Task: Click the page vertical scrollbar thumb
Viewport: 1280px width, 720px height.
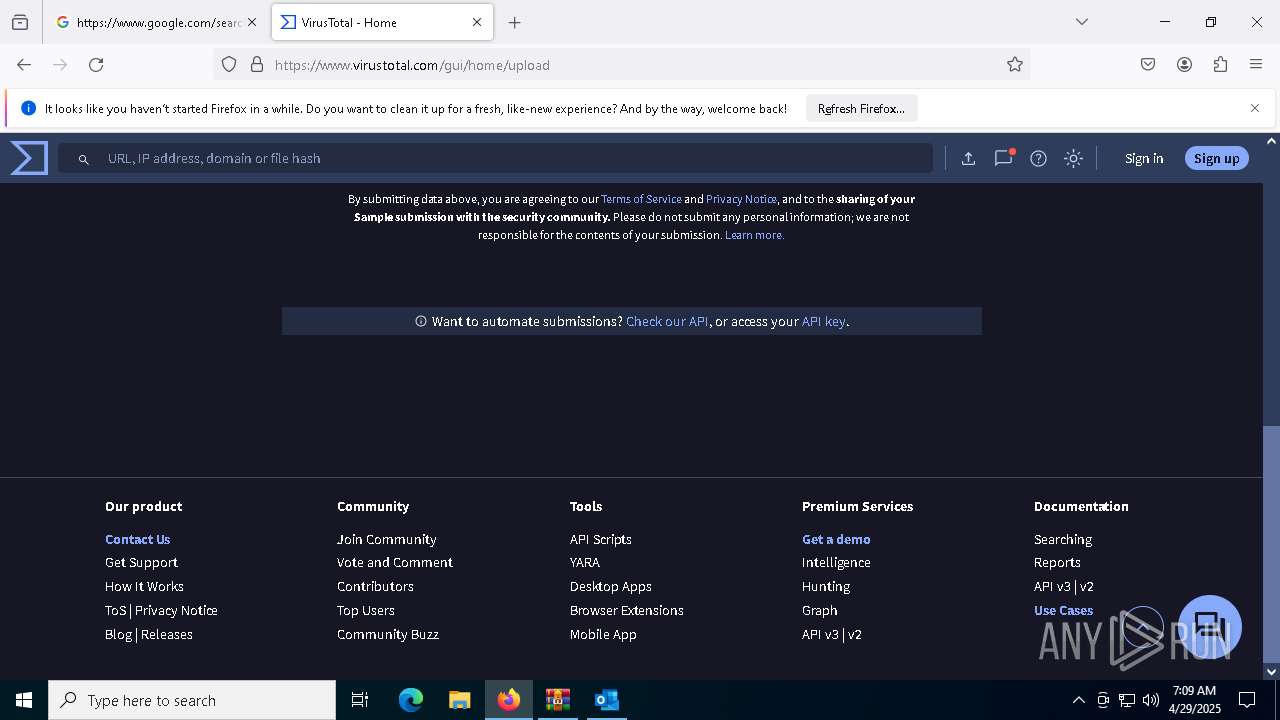Action: click(1271, 543)
